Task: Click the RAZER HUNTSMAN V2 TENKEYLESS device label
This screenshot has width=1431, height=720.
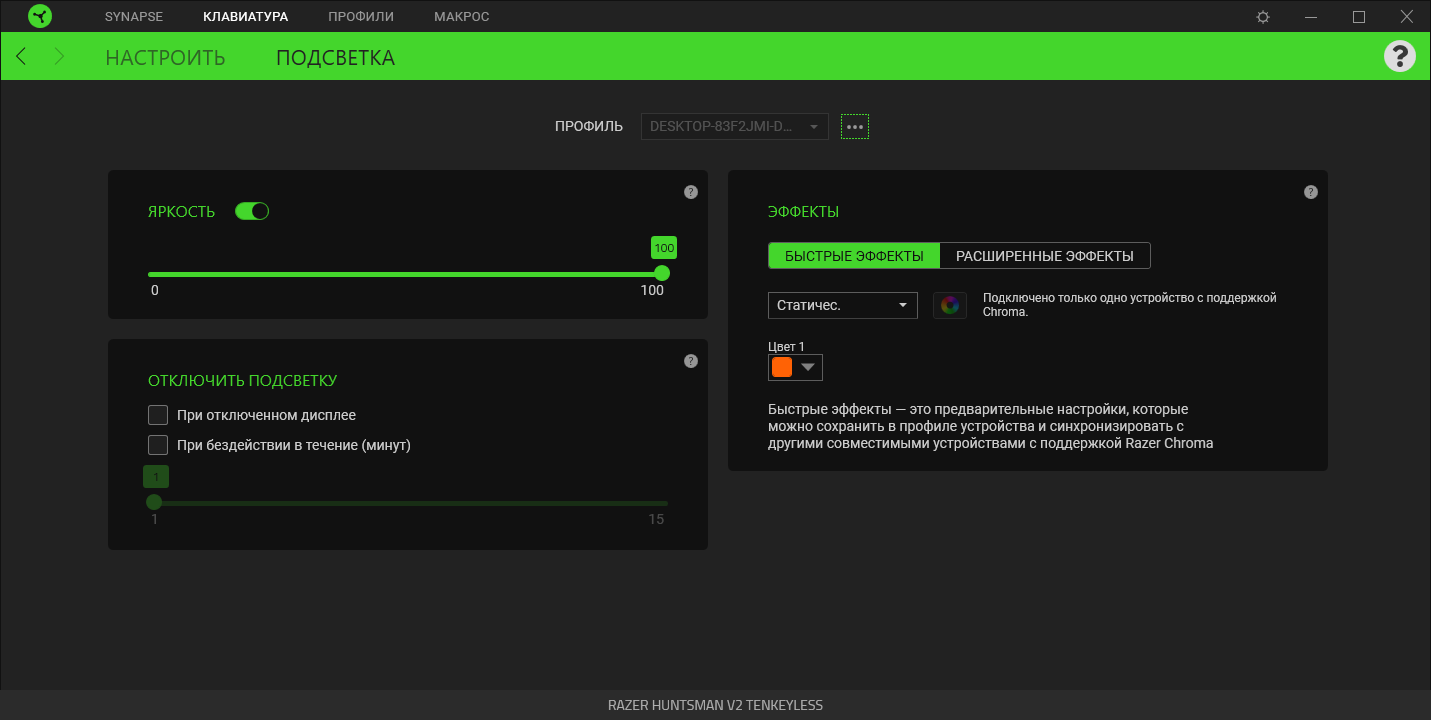Action: click(715, 705)
